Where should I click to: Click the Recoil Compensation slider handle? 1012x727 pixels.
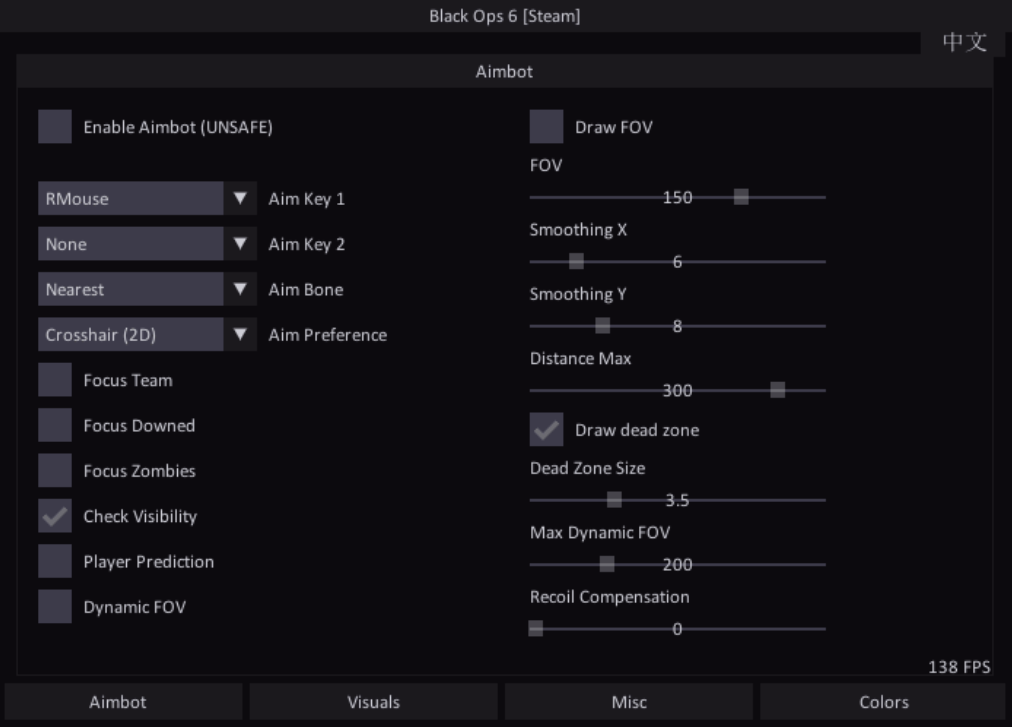(536, 629)
